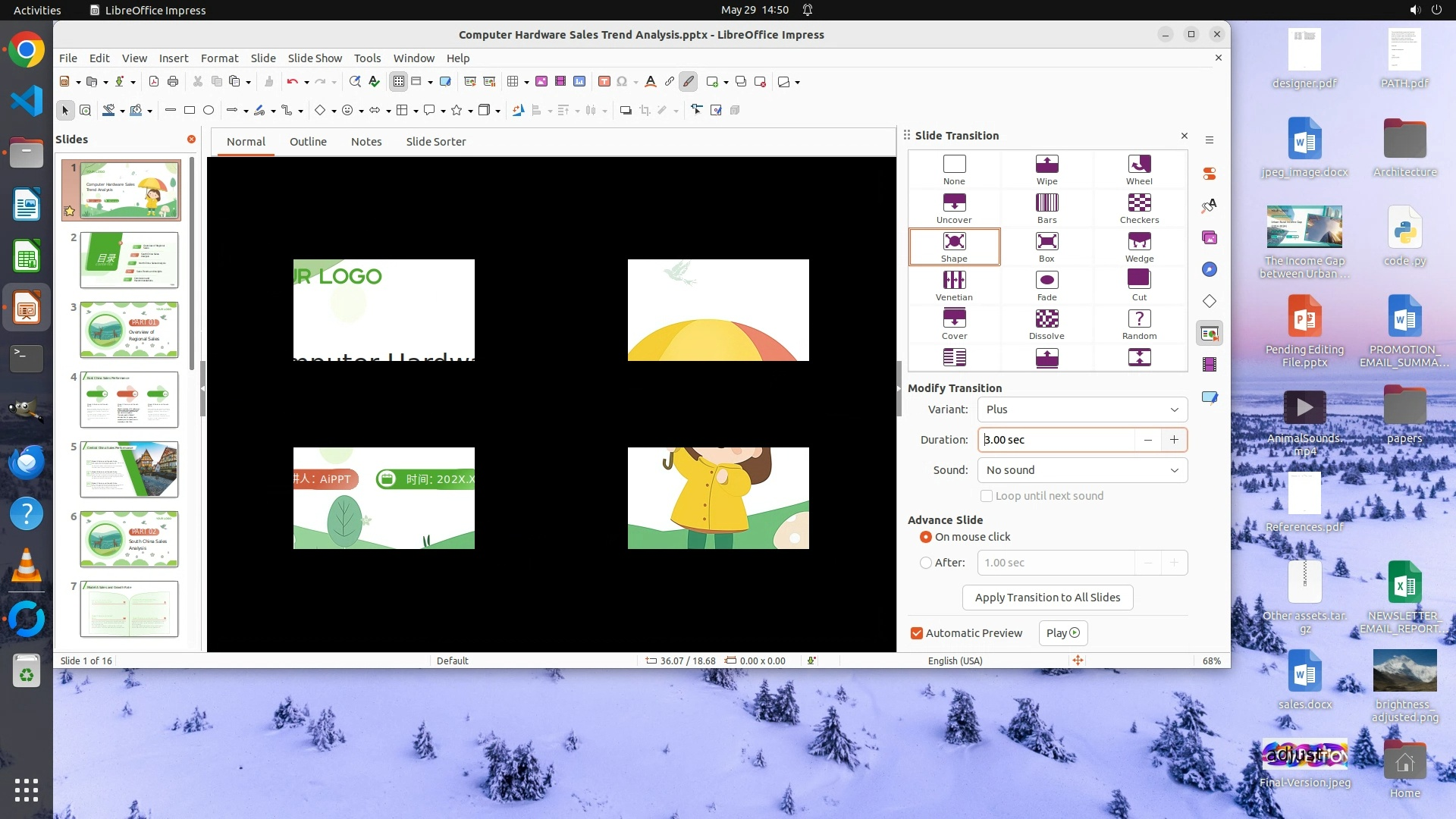This screenshot has height=819, width=1456.
Task: Open the Slide Show menu
Action: click(x=315, y=58)
